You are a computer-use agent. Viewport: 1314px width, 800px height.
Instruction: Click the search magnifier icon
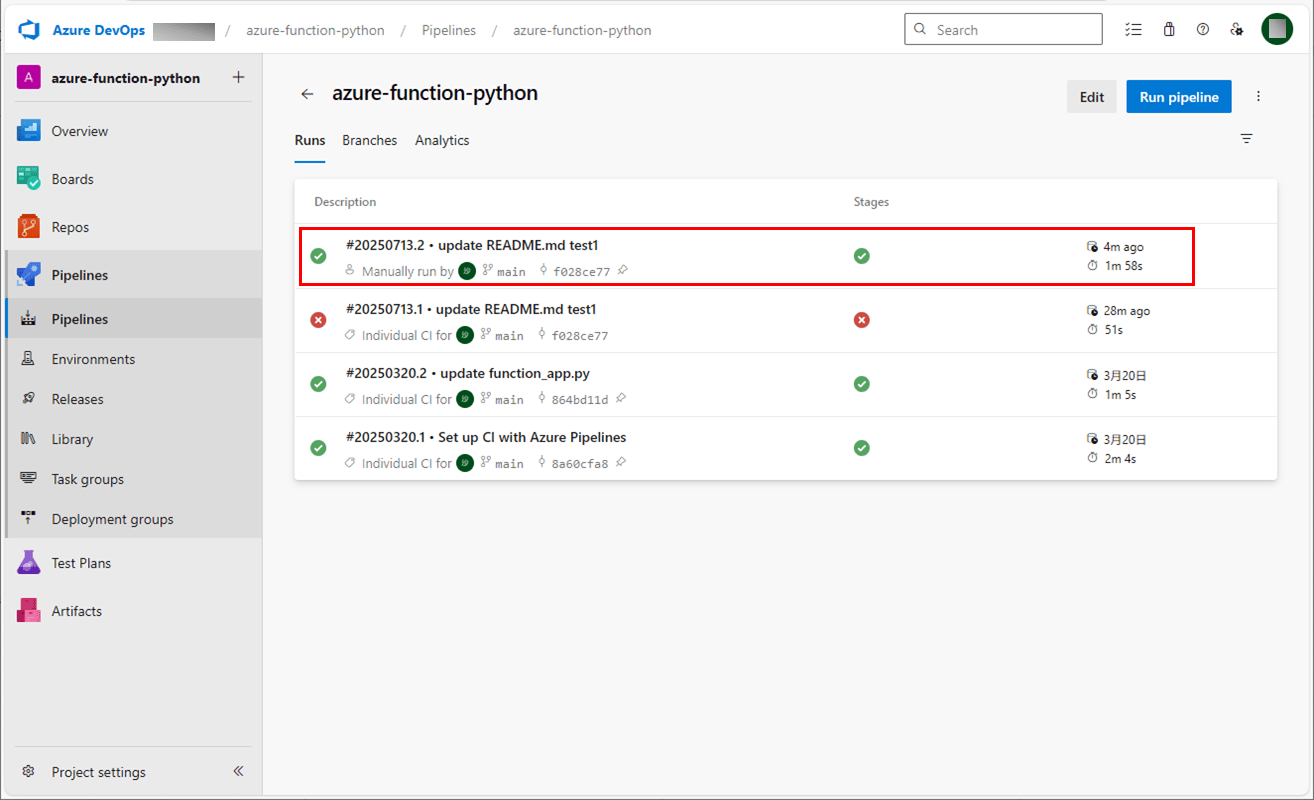click(921, 30)
